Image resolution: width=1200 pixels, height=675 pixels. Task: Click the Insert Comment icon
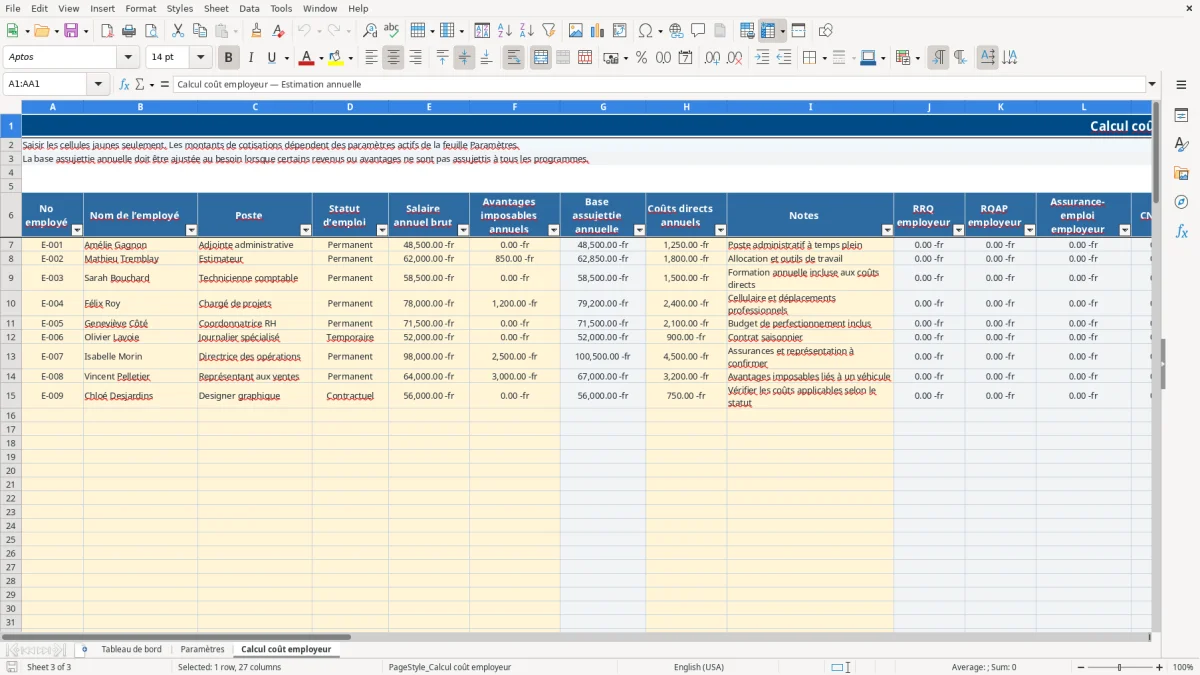[698, 31]
